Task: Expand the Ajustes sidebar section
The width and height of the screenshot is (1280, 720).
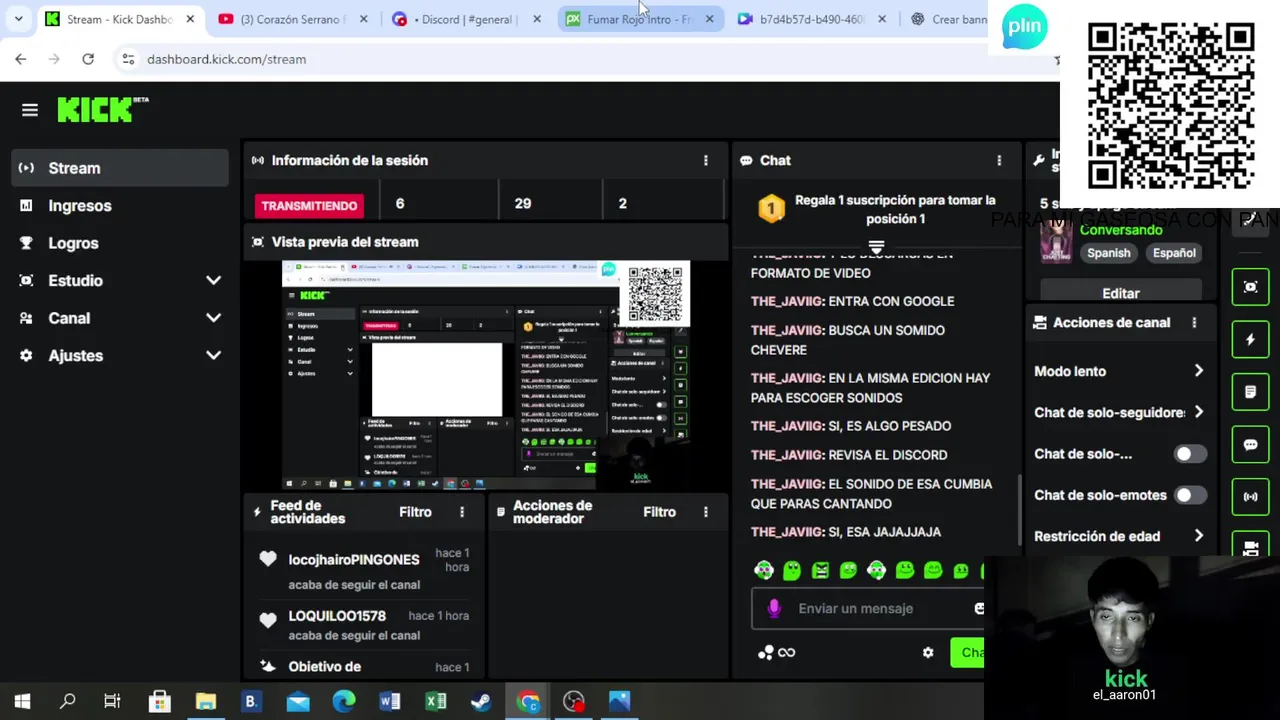Action: tap(120, 356)
